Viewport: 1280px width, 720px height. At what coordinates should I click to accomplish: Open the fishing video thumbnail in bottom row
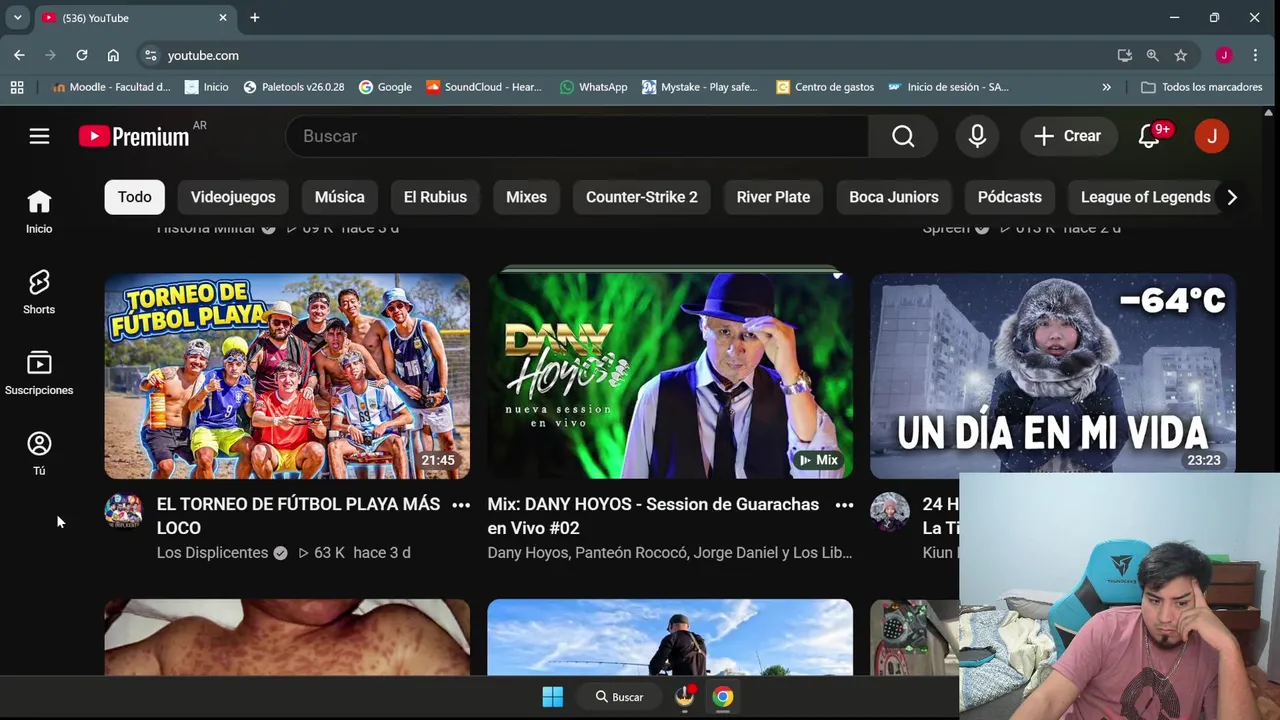(x=670, y=637)
